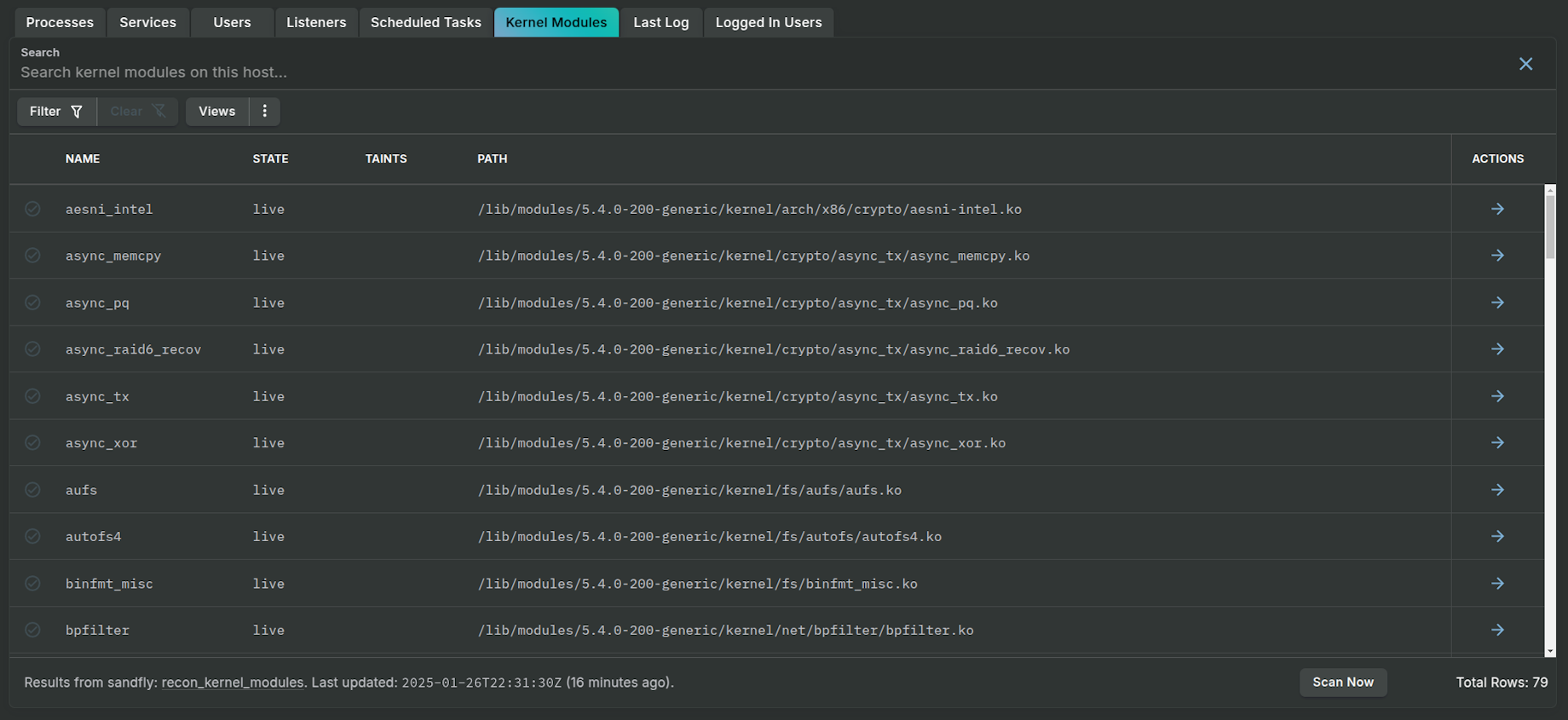
Task: Open the Scheduled Tasks tab
Action: coord(426,22)
